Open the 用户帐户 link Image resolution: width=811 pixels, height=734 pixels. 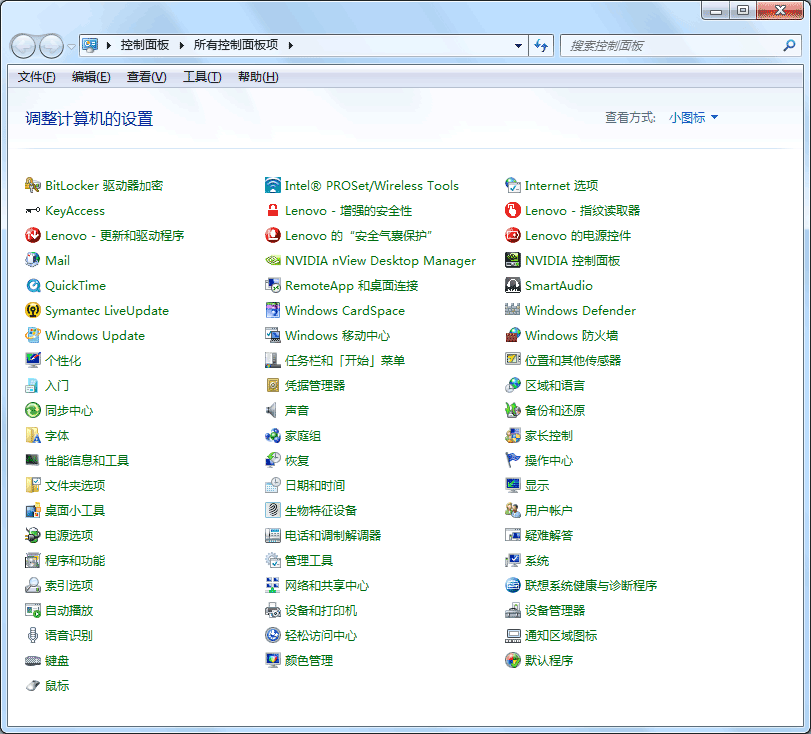pos(548,510)
